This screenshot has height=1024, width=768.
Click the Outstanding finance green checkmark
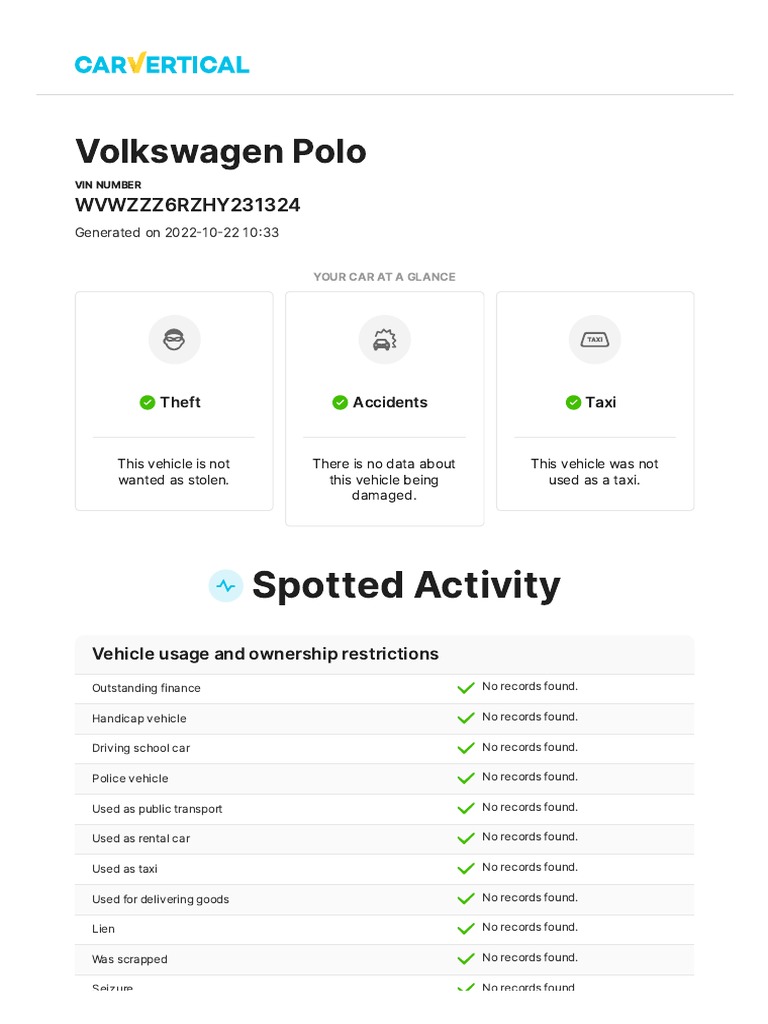pos(466,688)
